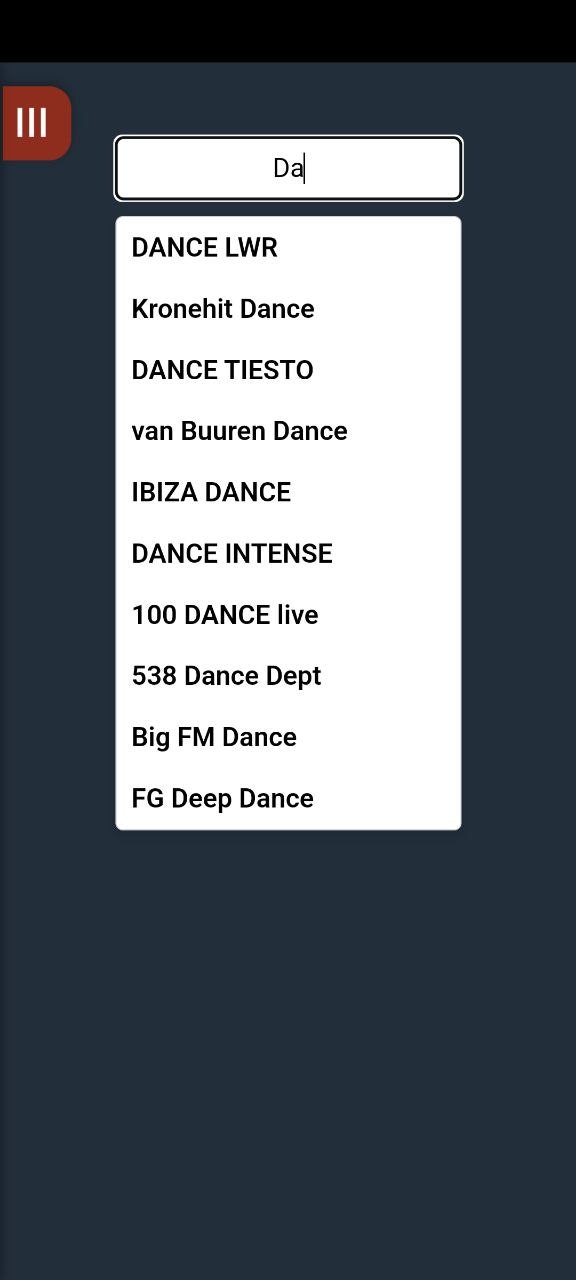Open the 538 Dance Dept result
The height and width of the screenshot is (1280, 576).
[288, 675]
